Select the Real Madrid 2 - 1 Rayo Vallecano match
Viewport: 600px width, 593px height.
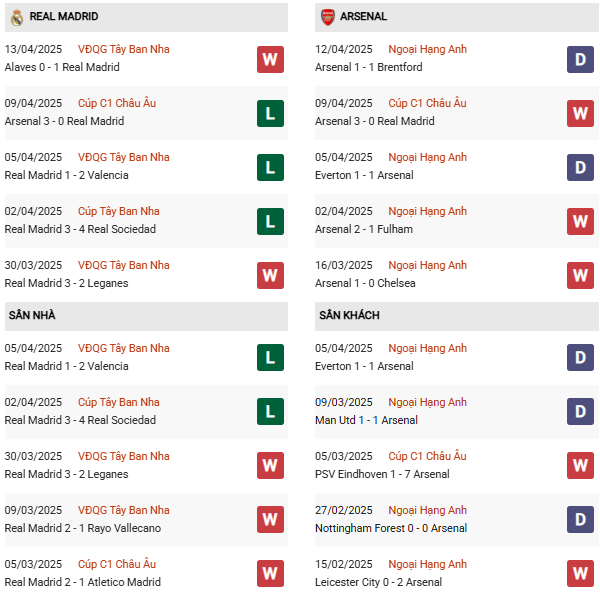(x=82, y=528)
